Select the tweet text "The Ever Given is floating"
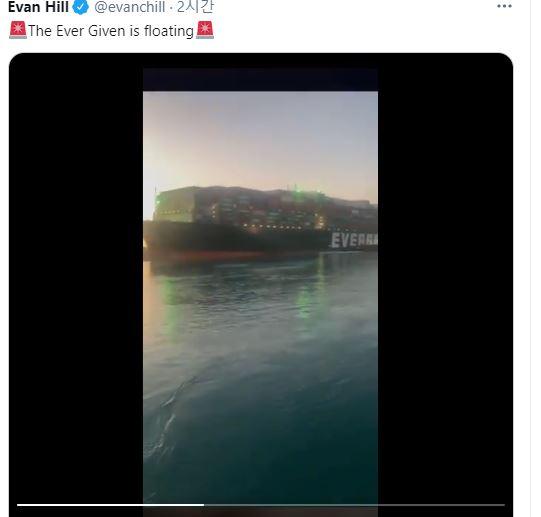The height and width of the screenshot is (517, 541). click(111, 31)
